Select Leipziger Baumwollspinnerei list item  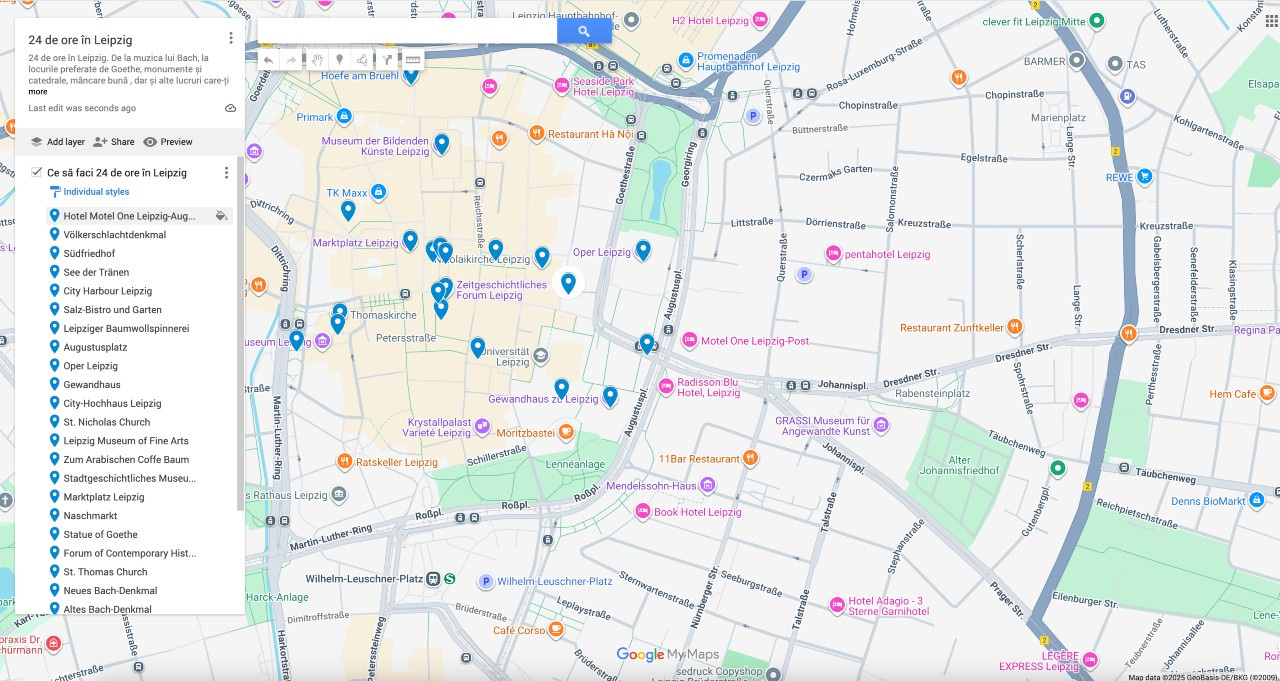click(126, 329)
